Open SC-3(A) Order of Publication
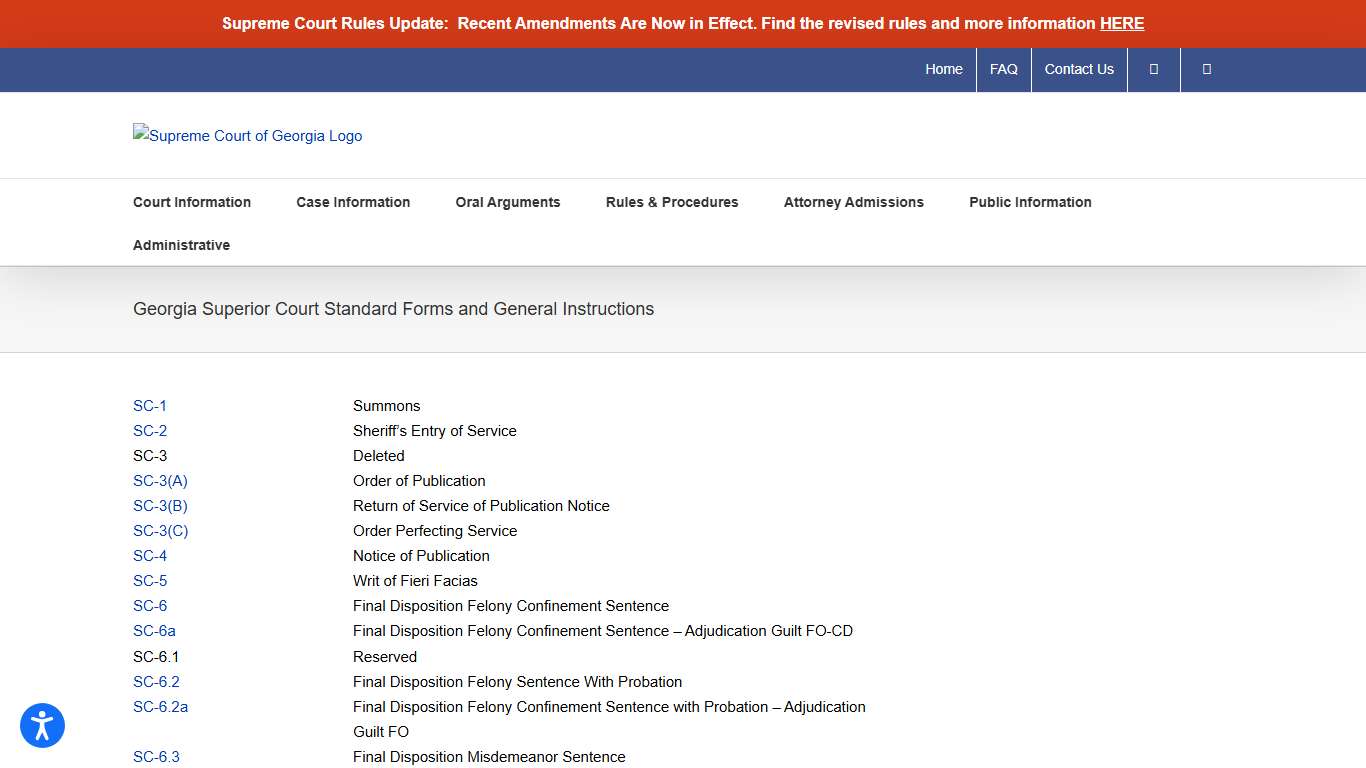 click(x=160, y=481)
